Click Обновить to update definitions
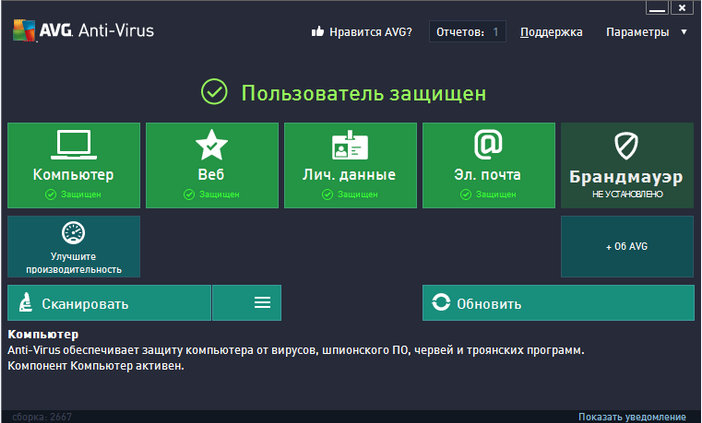The width and height of the screenshot is (702, 423). point(558,303)
